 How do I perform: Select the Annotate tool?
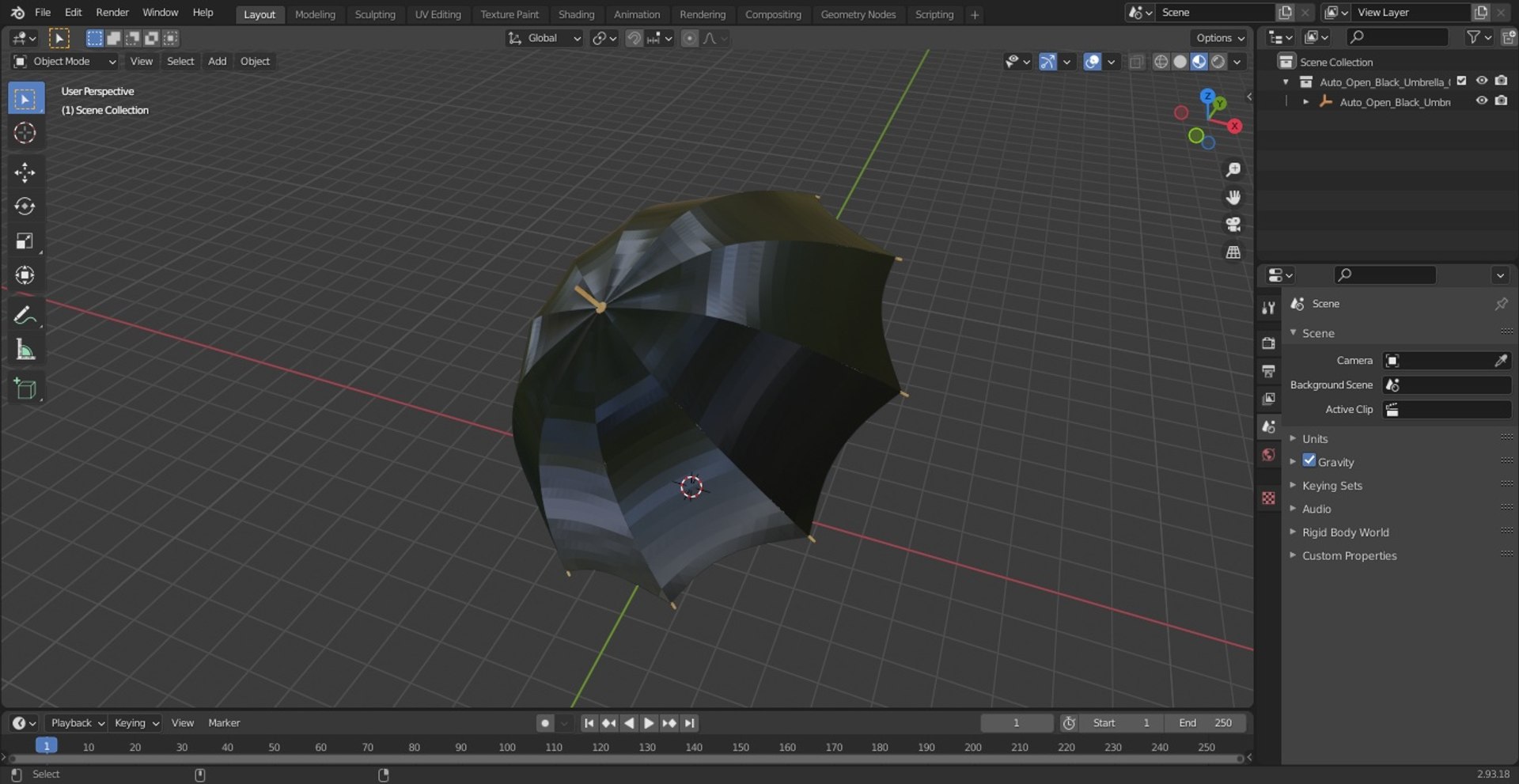point(25,315)
